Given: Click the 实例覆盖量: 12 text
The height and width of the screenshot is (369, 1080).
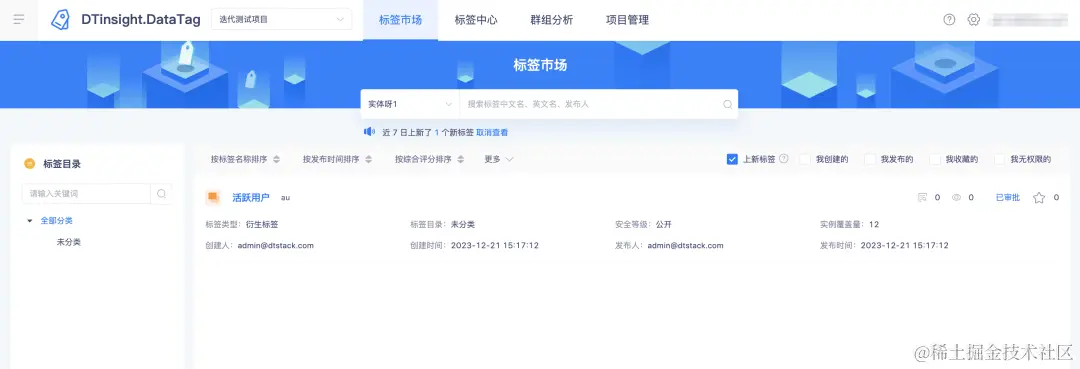Looking at the screenshot, I should pos(849,224).
